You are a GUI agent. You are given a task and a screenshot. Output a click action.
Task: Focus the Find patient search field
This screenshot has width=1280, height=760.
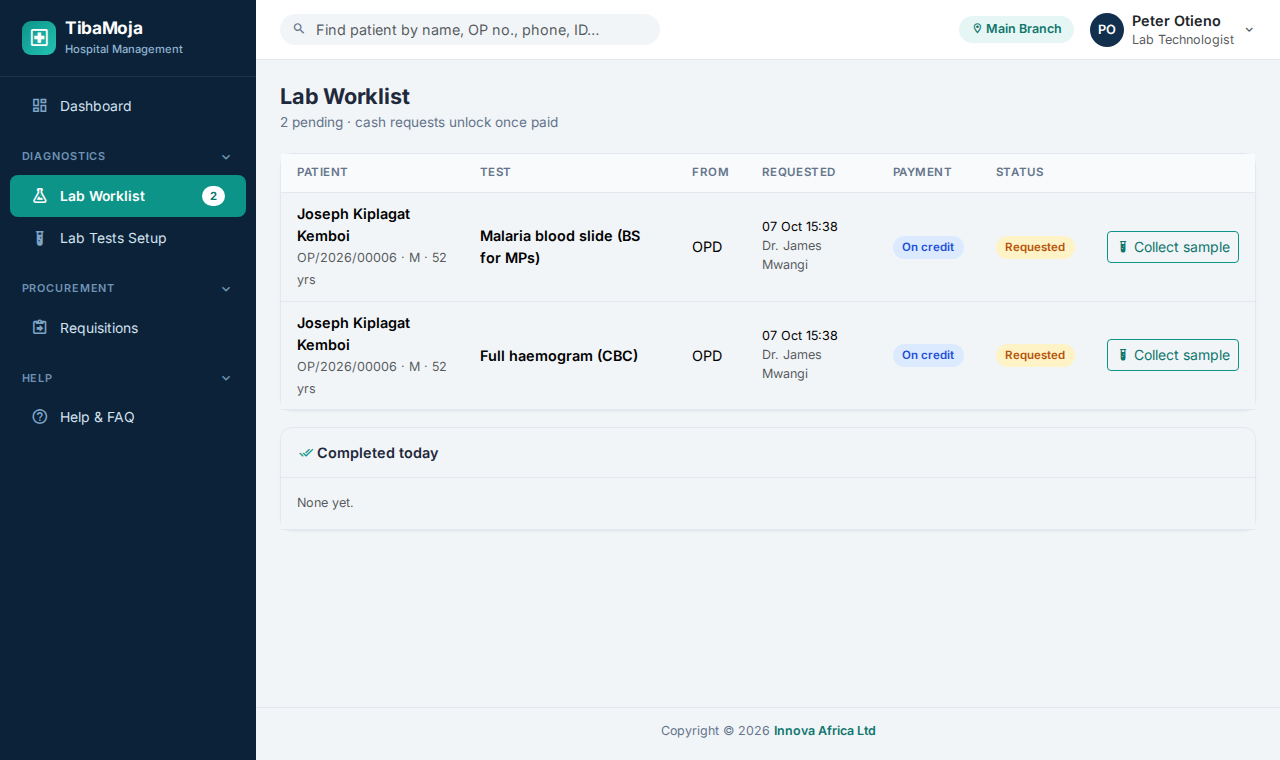[470, 29]
